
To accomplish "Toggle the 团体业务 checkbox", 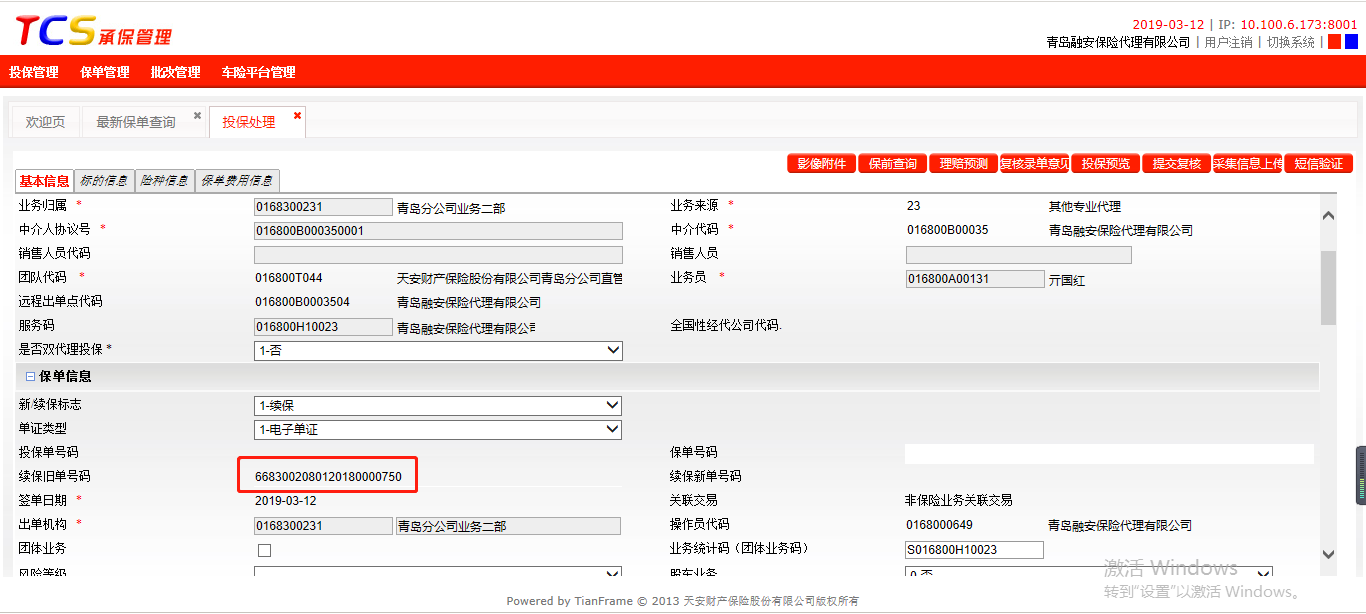I will point(265,550).
